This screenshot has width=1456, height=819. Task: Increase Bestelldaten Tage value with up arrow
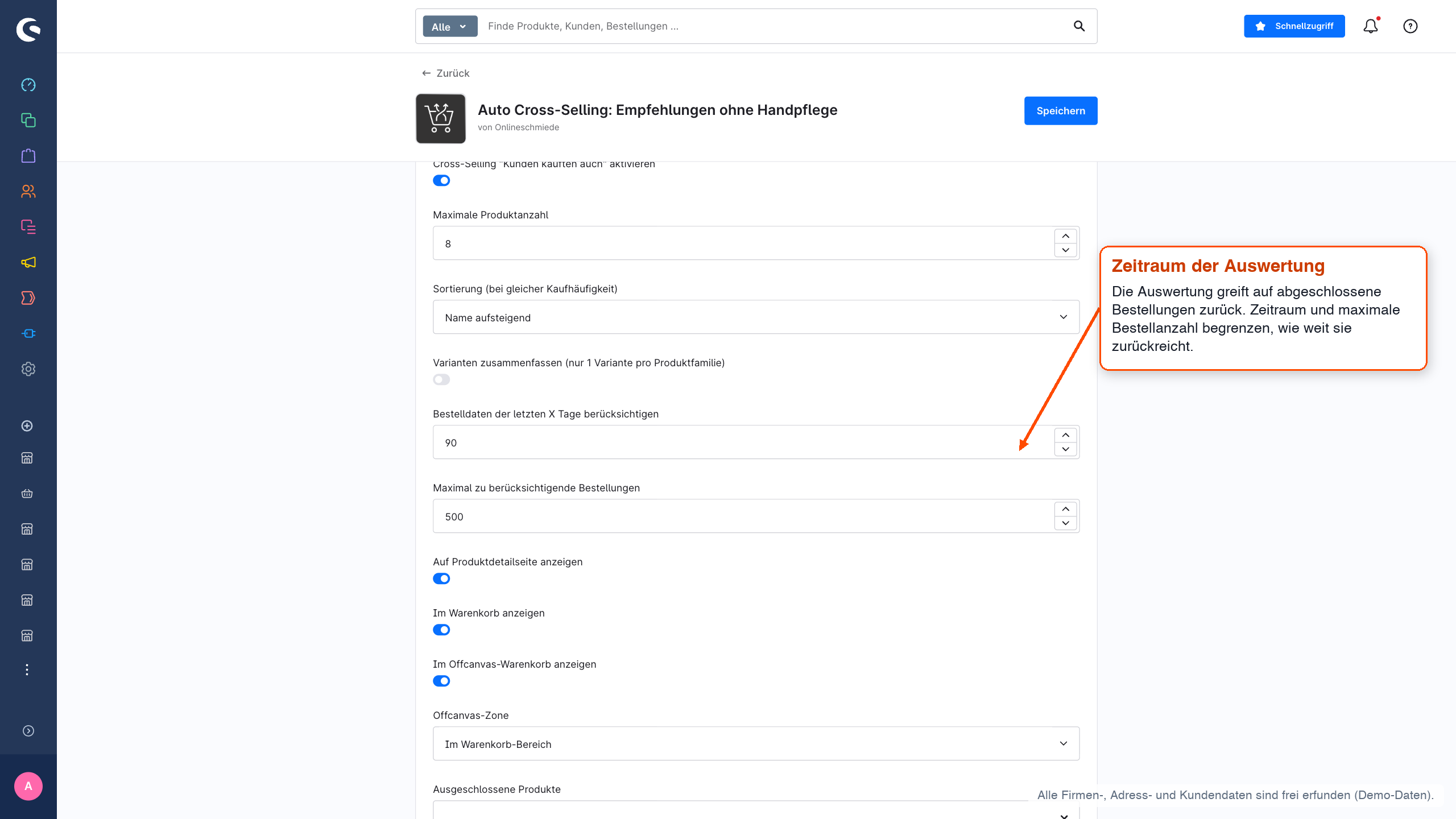point(1065,435)
